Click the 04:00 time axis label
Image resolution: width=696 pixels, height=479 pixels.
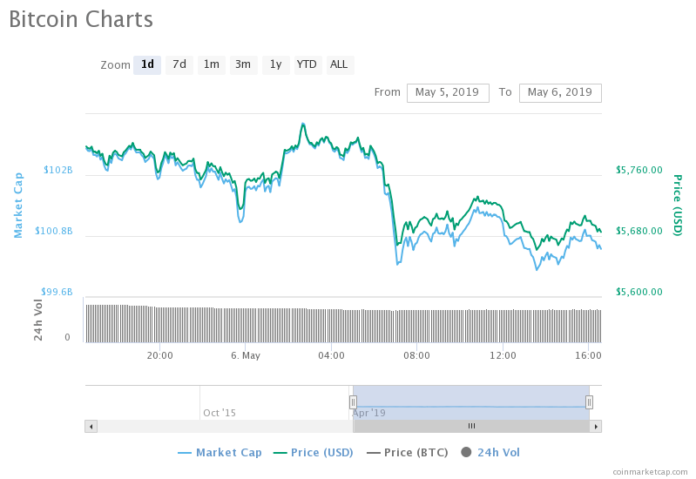click(331, 356)
